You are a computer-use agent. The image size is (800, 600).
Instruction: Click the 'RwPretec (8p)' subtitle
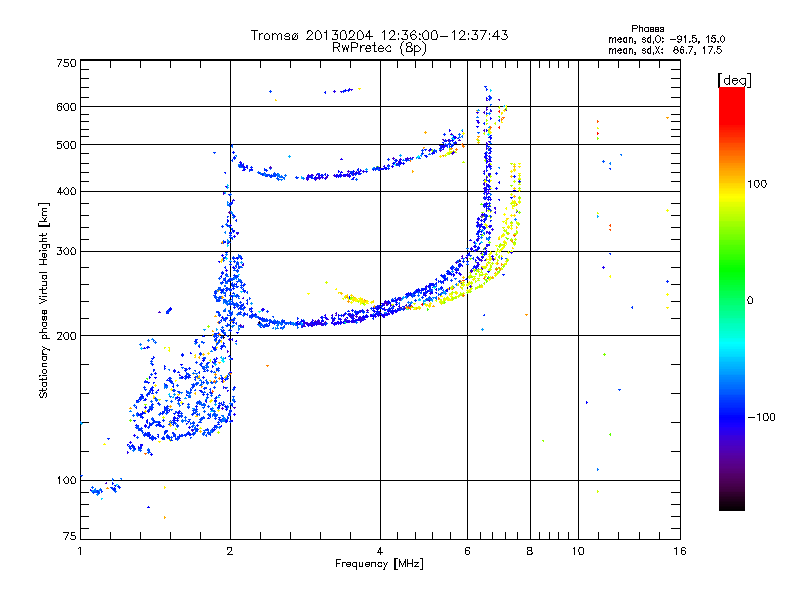tap(379, 48)
